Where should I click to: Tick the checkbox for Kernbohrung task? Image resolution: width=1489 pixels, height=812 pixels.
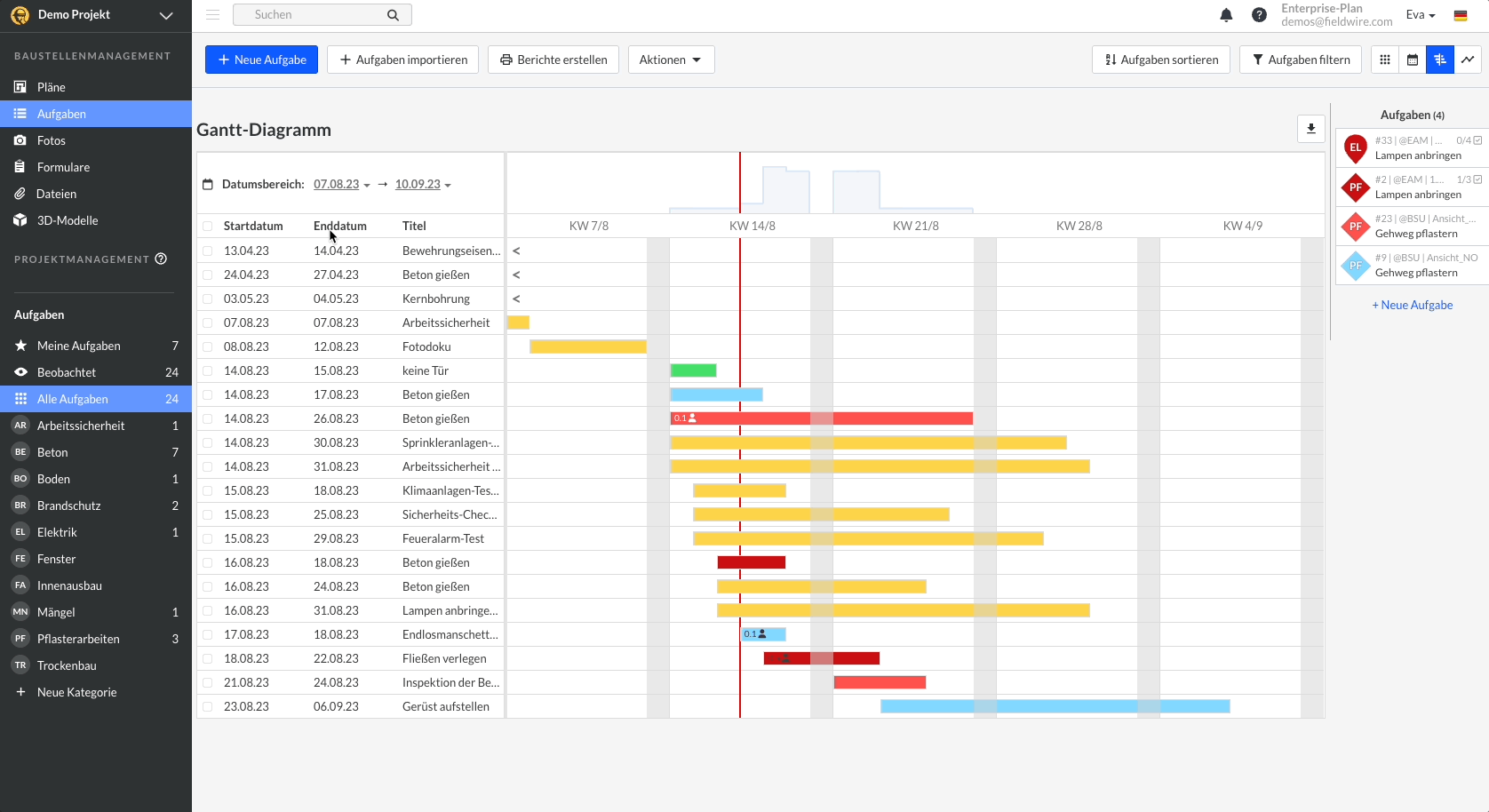click(x=208, y=299)
